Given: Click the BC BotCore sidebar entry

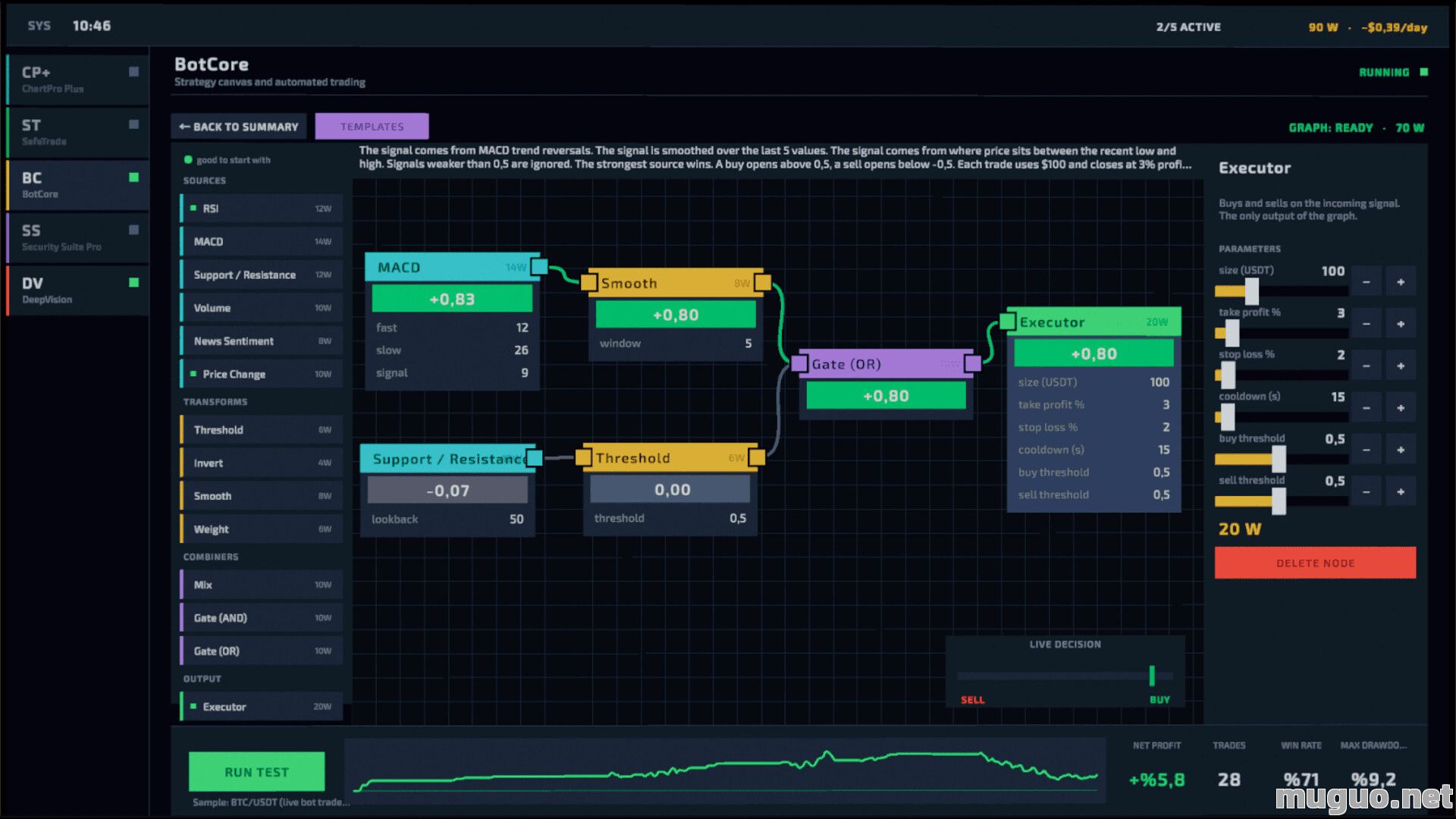Looking at the screenshot, I should (77, 185).
